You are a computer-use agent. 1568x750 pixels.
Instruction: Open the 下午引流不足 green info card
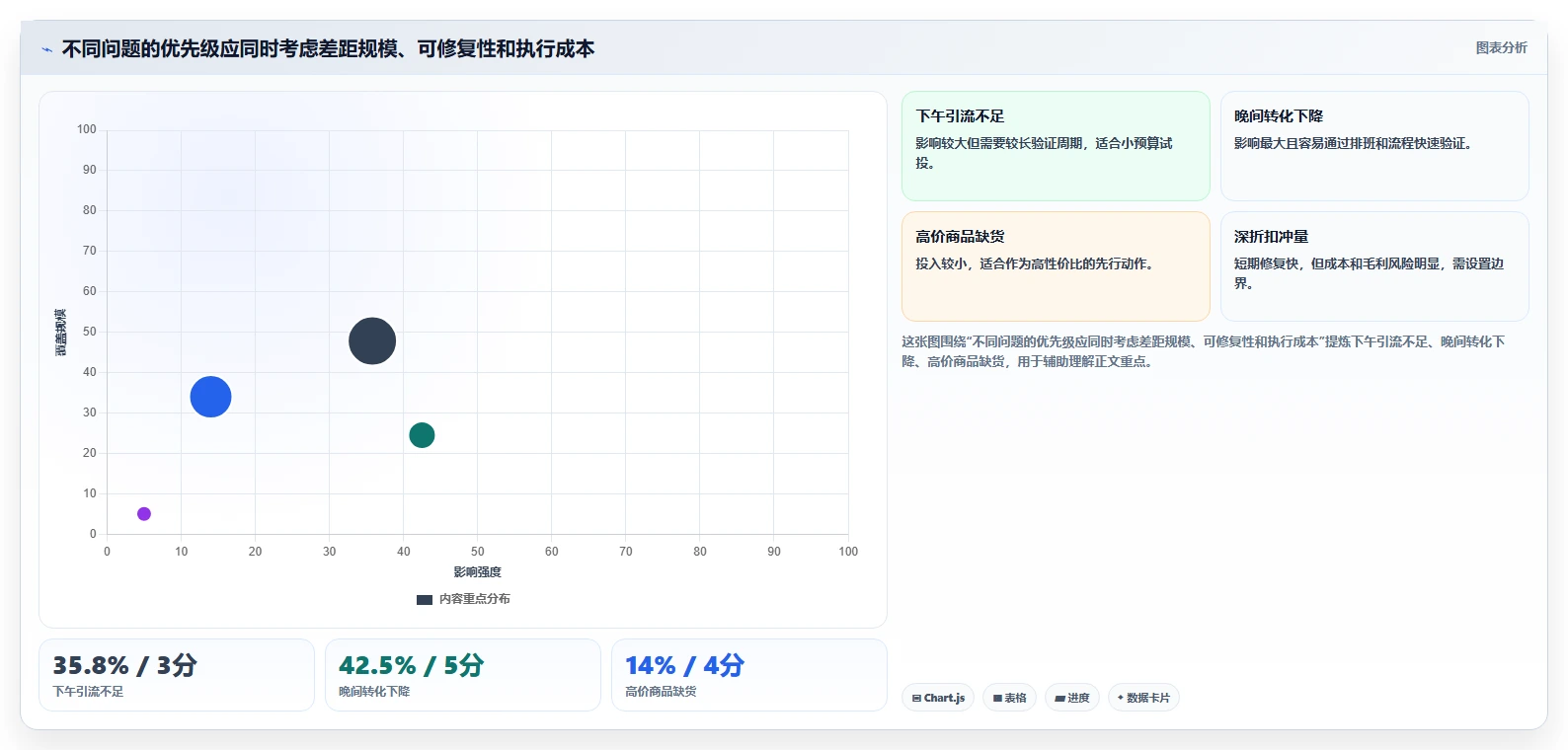1056,146
